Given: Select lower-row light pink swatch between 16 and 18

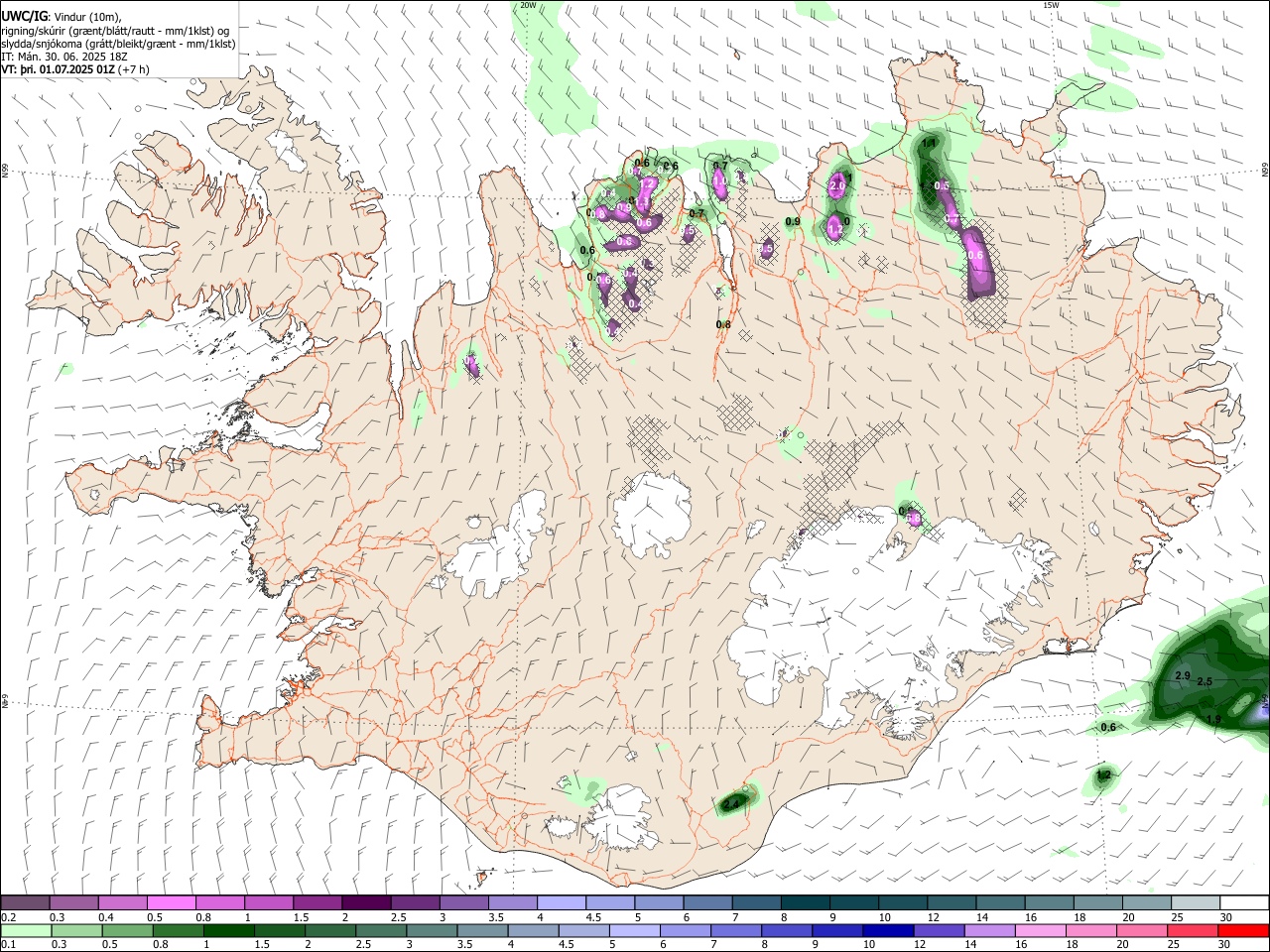Looking at the screenshot, I should coord(1042,930).
